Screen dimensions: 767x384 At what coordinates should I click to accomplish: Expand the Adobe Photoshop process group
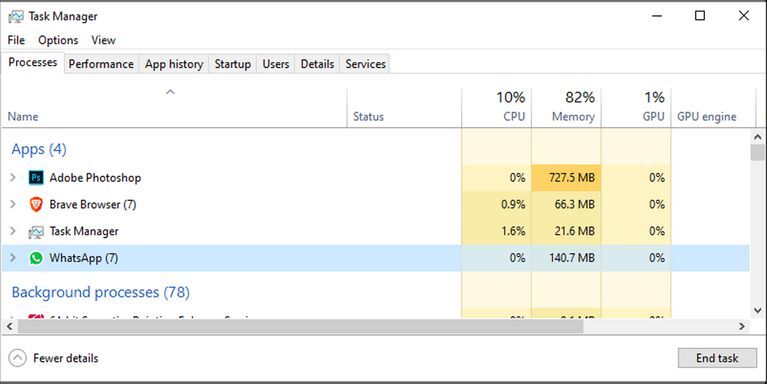coord(13,178)
